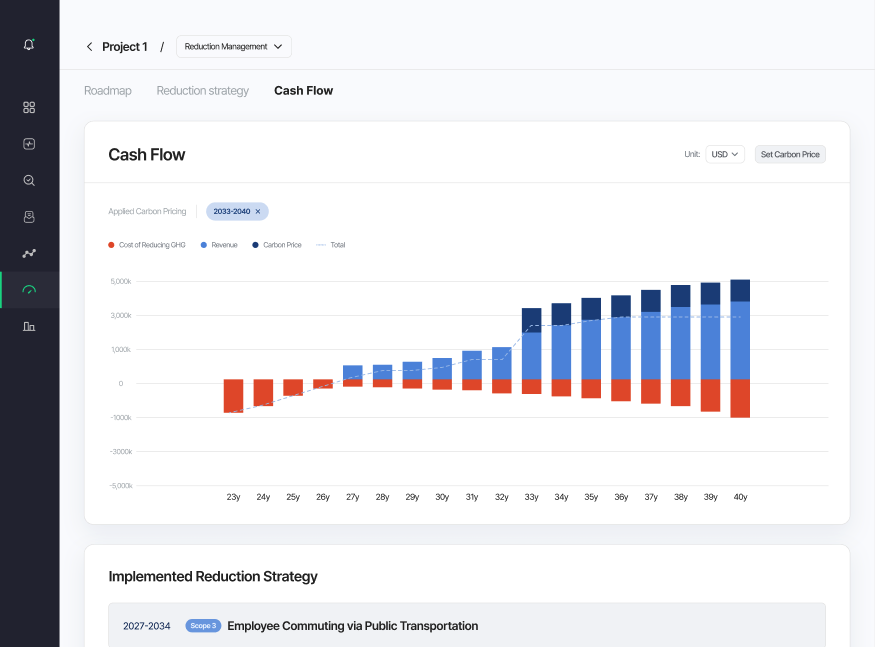Open the dashboard grid icon in sidebar
Image resolution: width=875 pixels, height=647 pixels.
[x=29, y=107]
